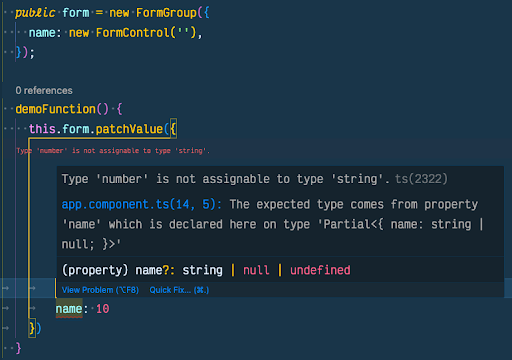This screenshot has height=360, width=512.
Task: Click the inline red error message text
Action: 113,151
